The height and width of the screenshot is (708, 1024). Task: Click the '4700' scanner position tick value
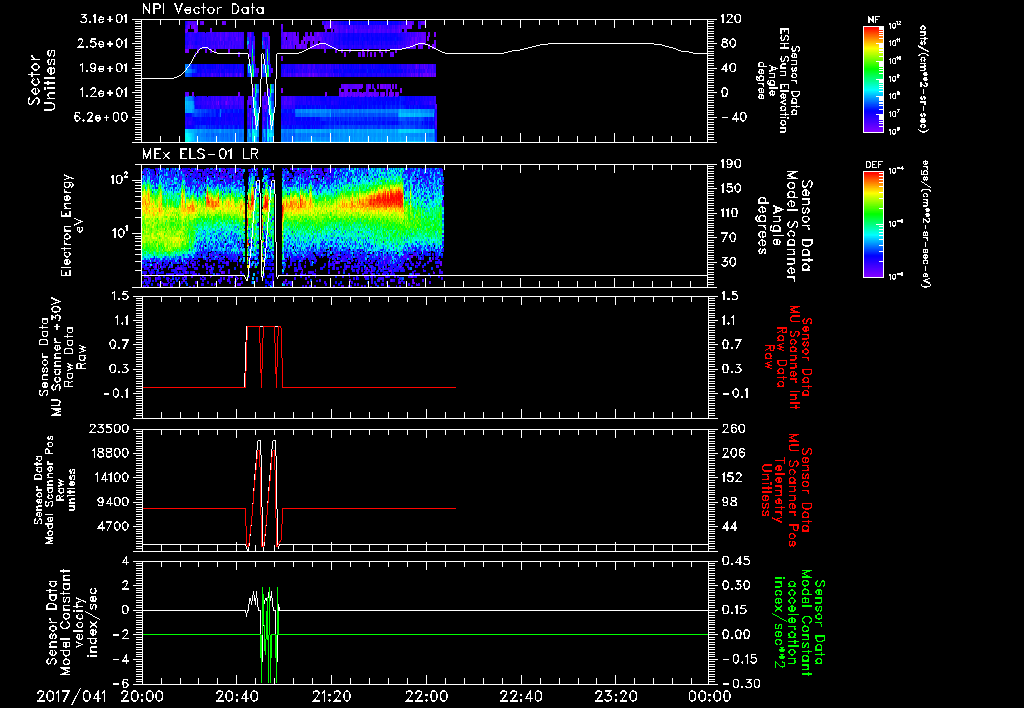(114, 526)
